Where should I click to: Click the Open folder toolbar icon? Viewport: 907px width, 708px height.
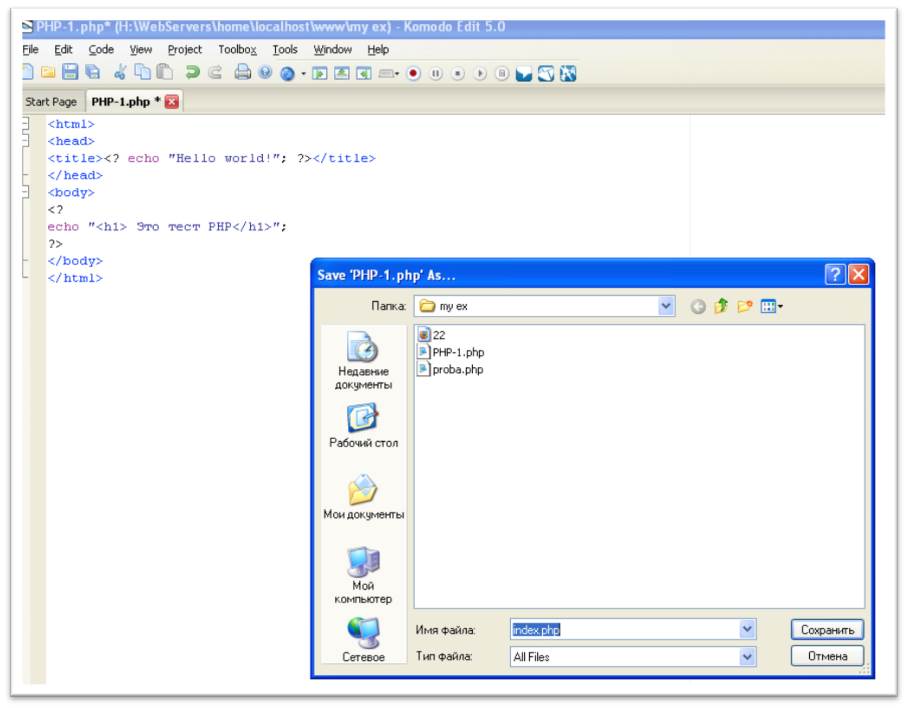[48, 72]
